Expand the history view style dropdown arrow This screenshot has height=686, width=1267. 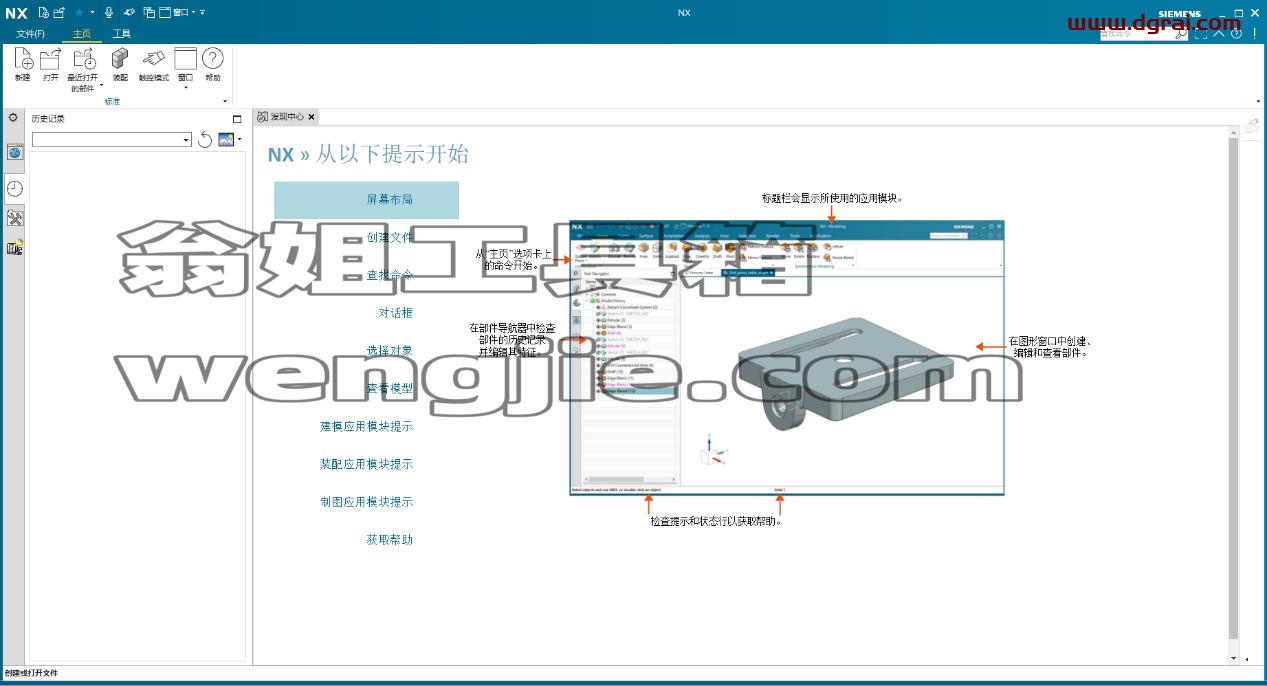(240, 140)
